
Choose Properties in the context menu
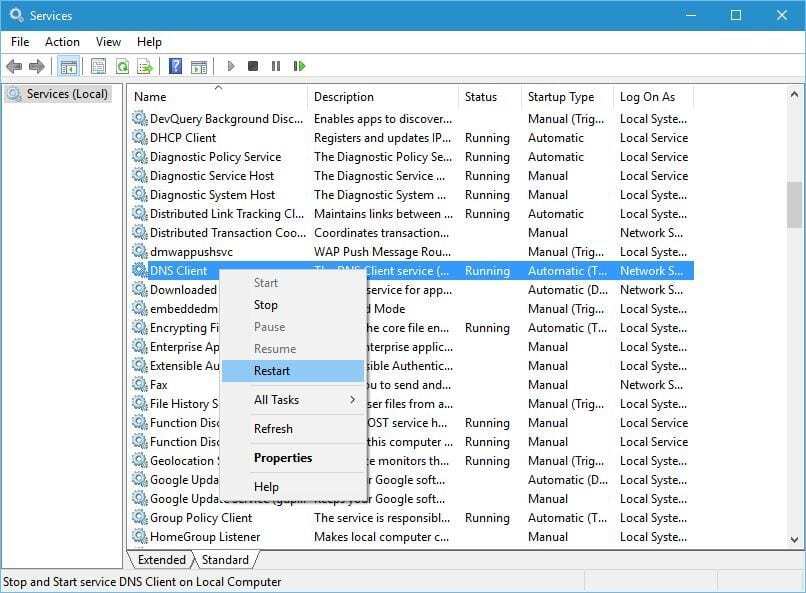click(293, 458)
